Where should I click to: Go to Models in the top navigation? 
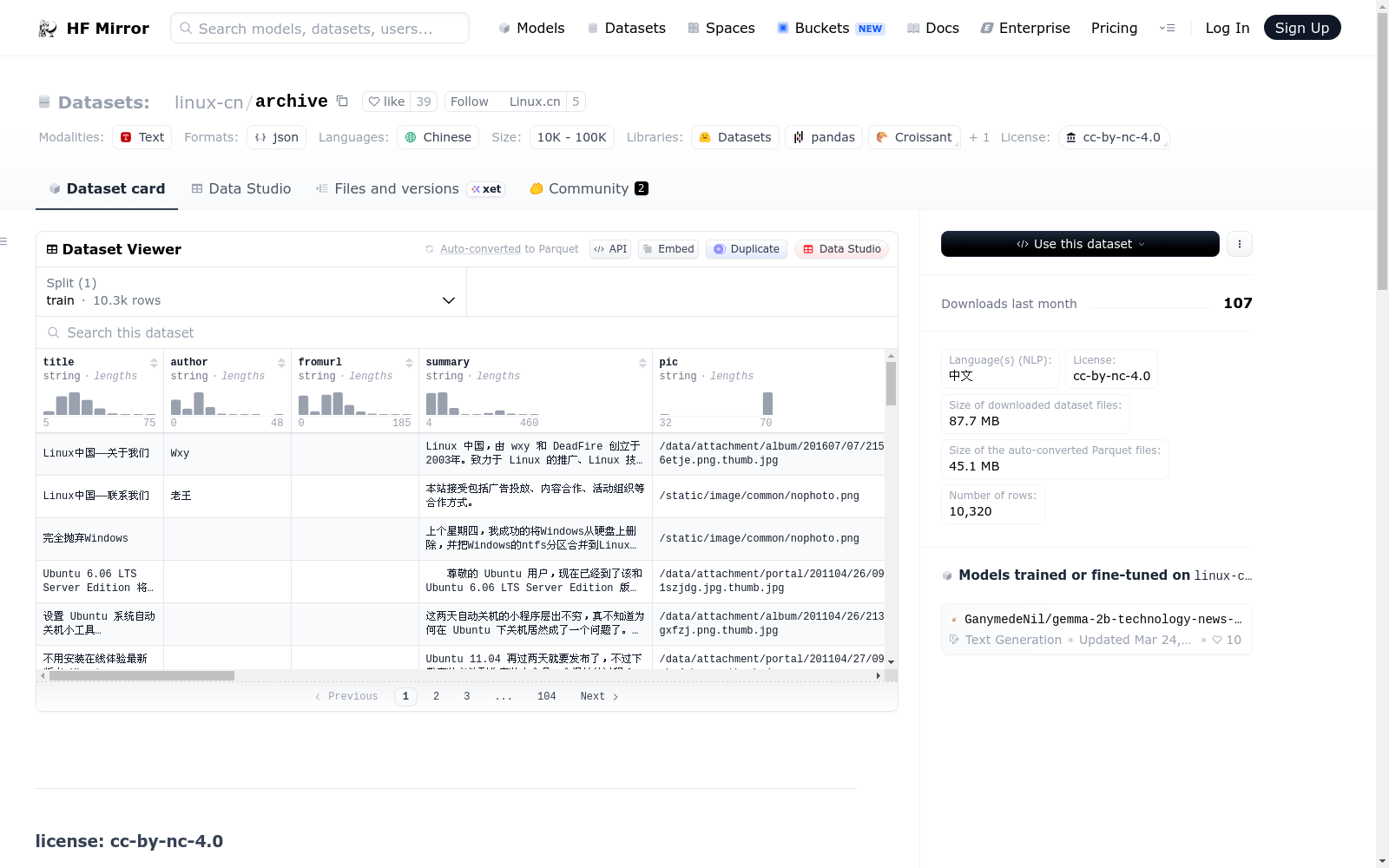point(531,28)
